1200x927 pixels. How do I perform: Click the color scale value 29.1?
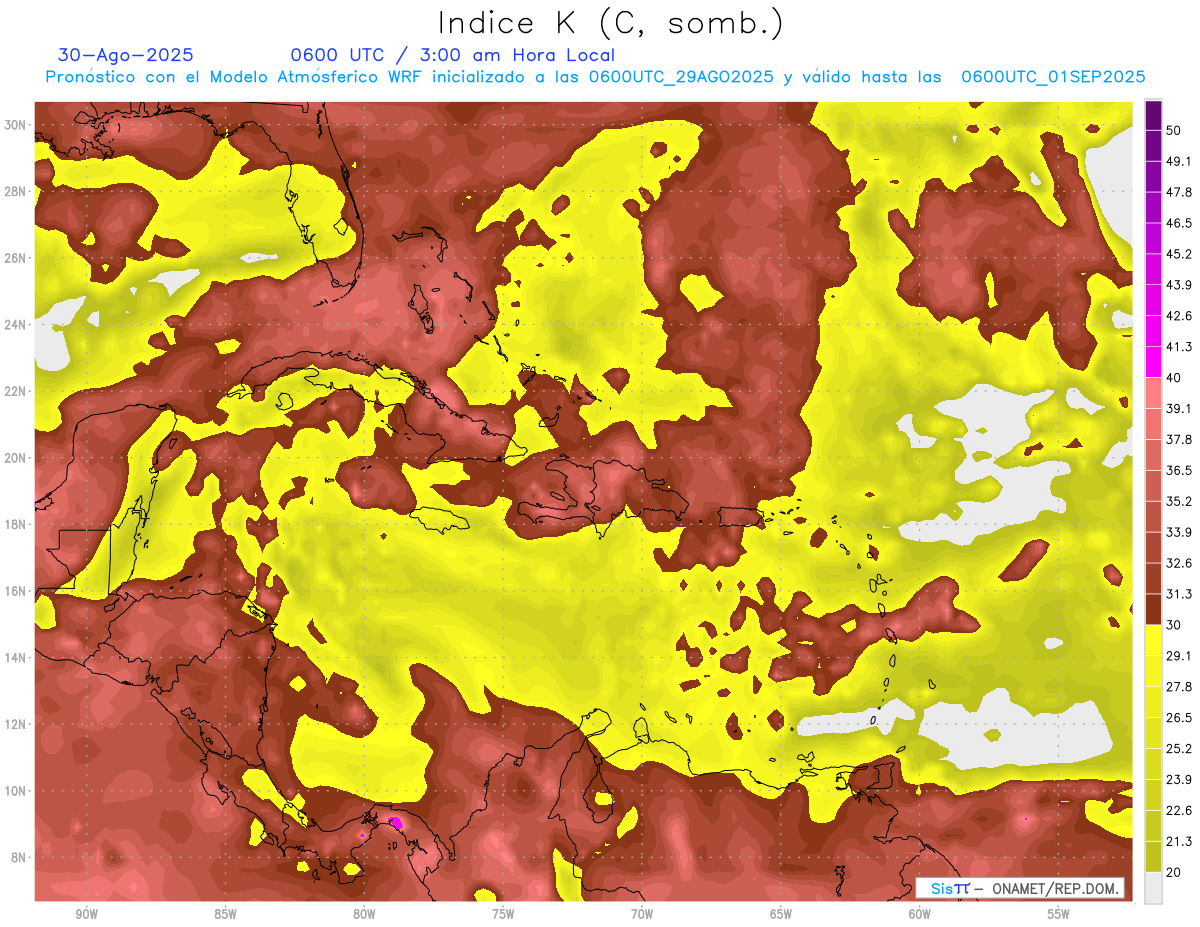(x=1179, y=656)
